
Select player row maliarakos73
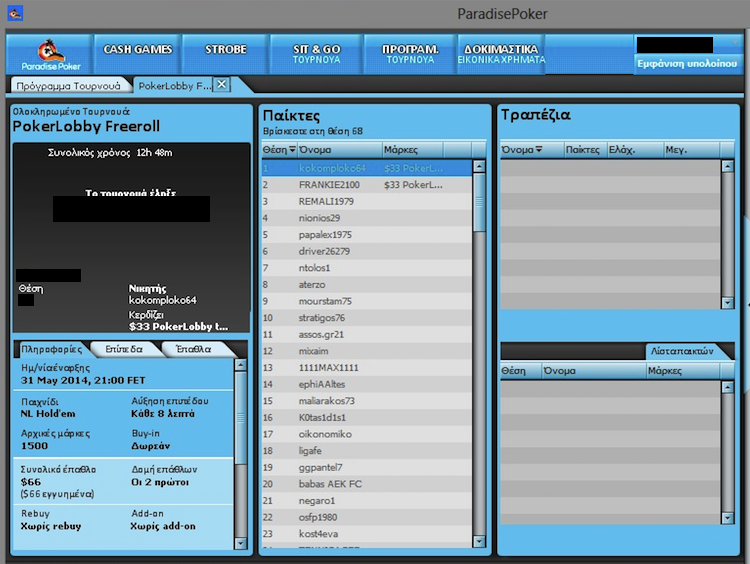coord(366,401)
